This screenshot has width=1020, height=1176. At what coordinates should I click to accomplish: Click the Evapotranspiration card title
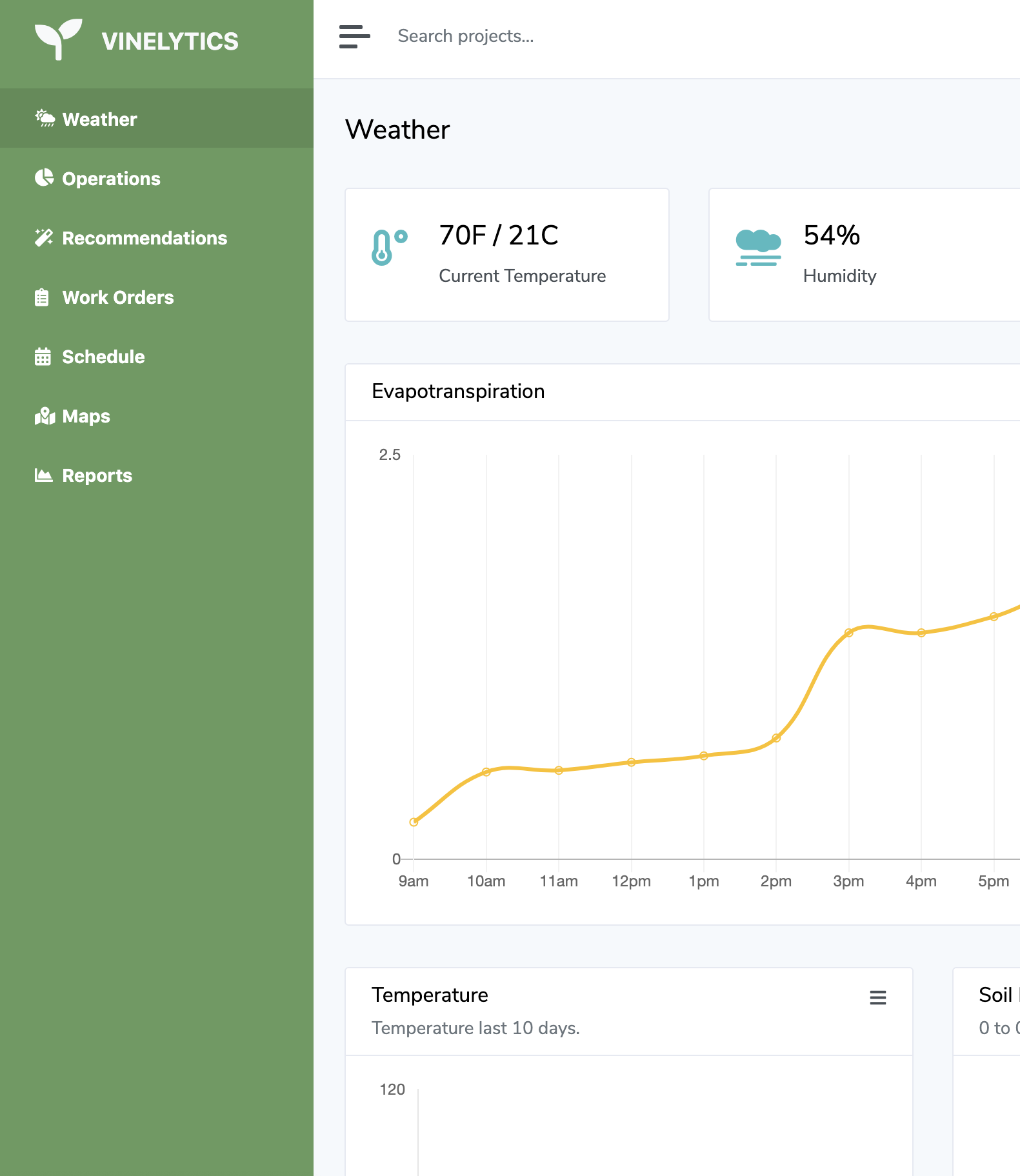coord(458,392)
